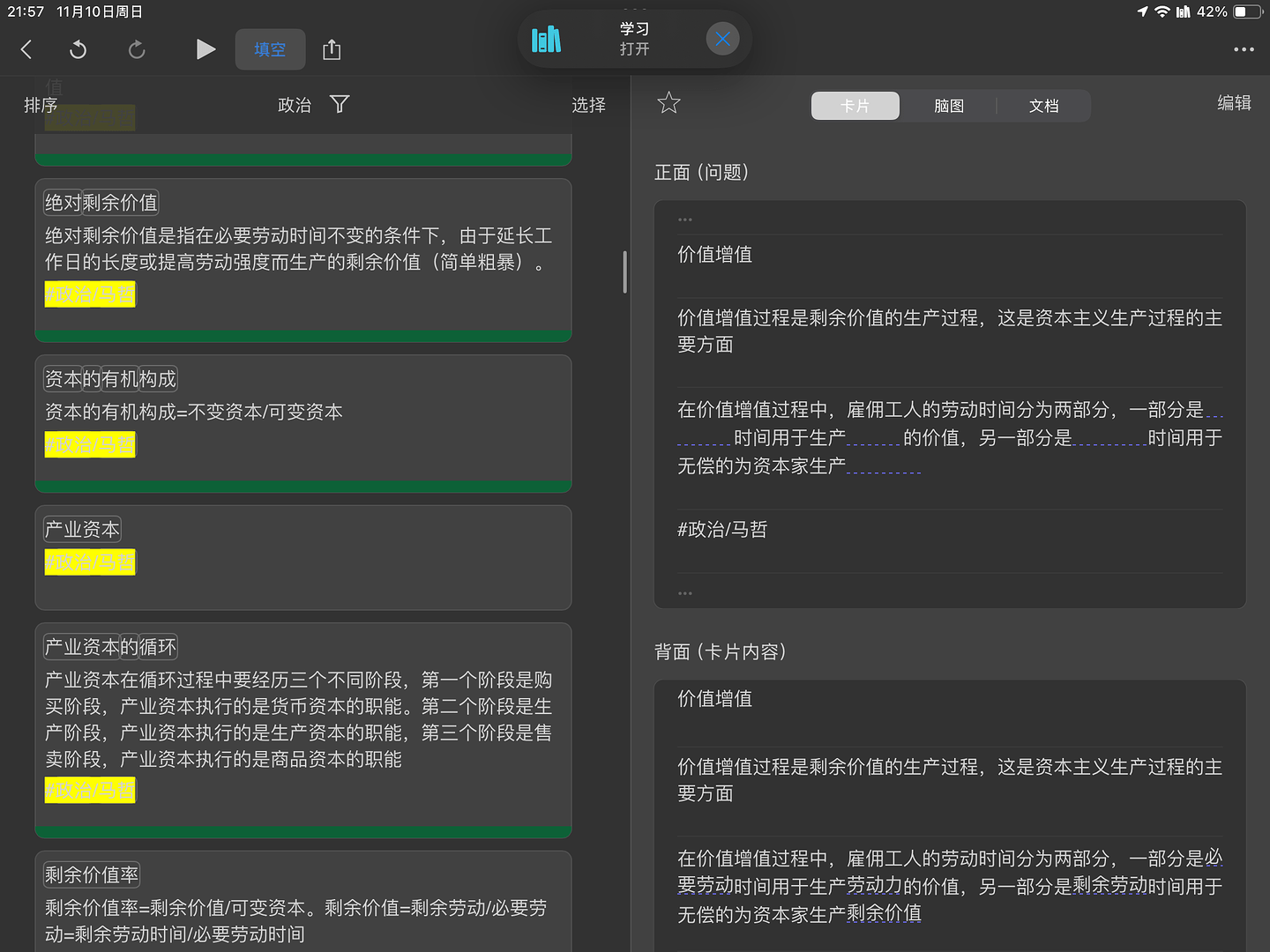The height and width of the screenshot is (952, 1270).
Task: Open the filter funnel icon
Action: [340, 104]
